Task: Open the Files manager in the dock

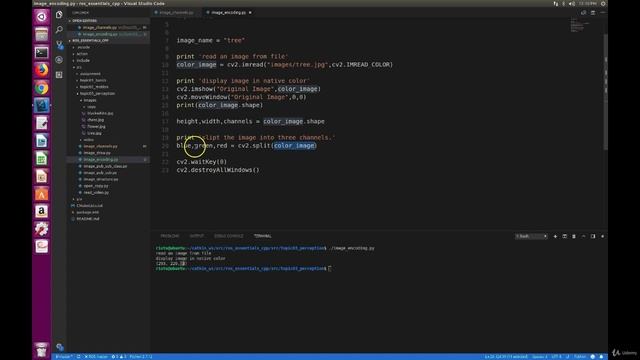Action: 41,35
